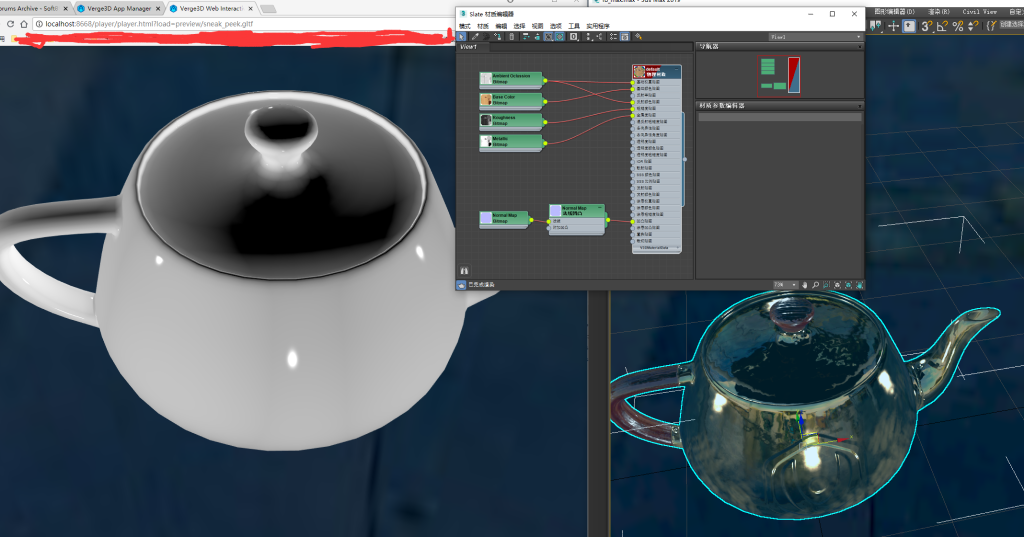Toggle Angle Snap in 3ds Max toolbar
The width and height of the screenshot is (1024, 537).
(x=942, y=25)
